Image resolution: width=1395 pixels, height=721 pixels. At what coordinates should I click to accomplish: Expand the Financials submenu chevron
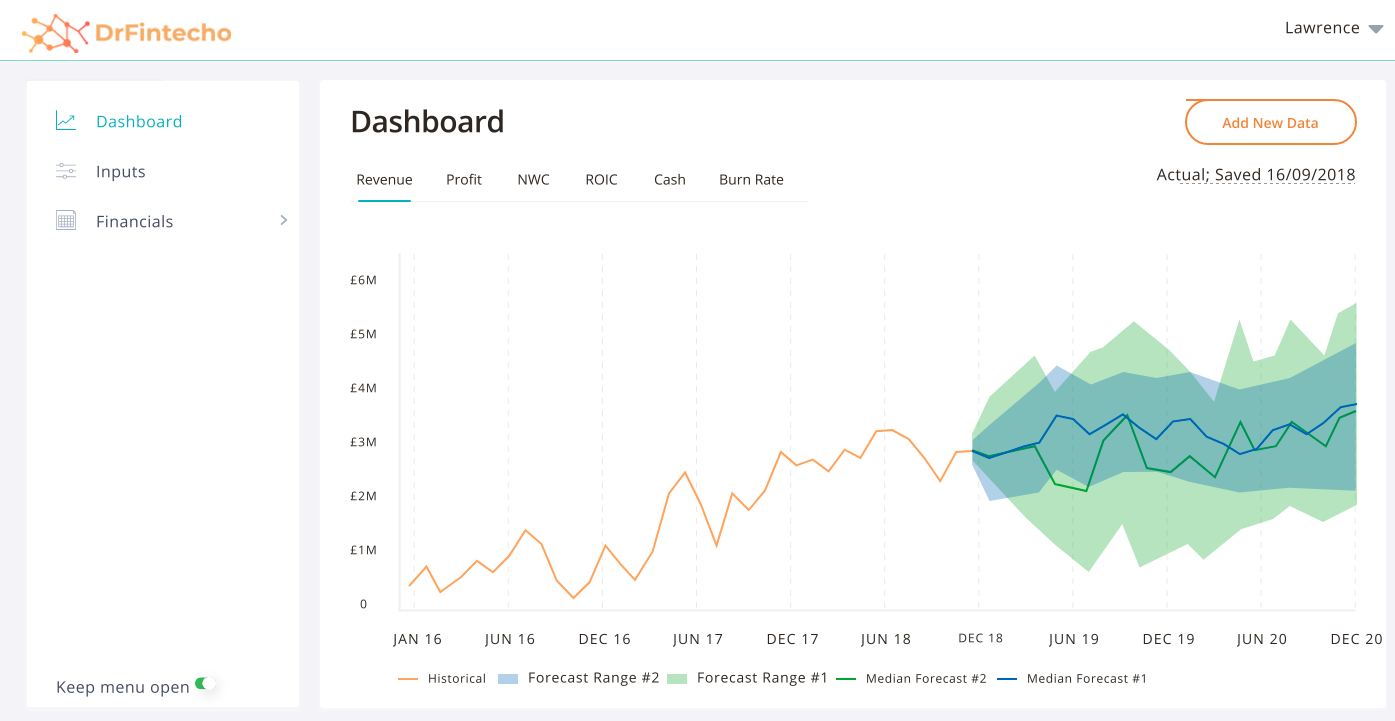(x=284, y=220)
